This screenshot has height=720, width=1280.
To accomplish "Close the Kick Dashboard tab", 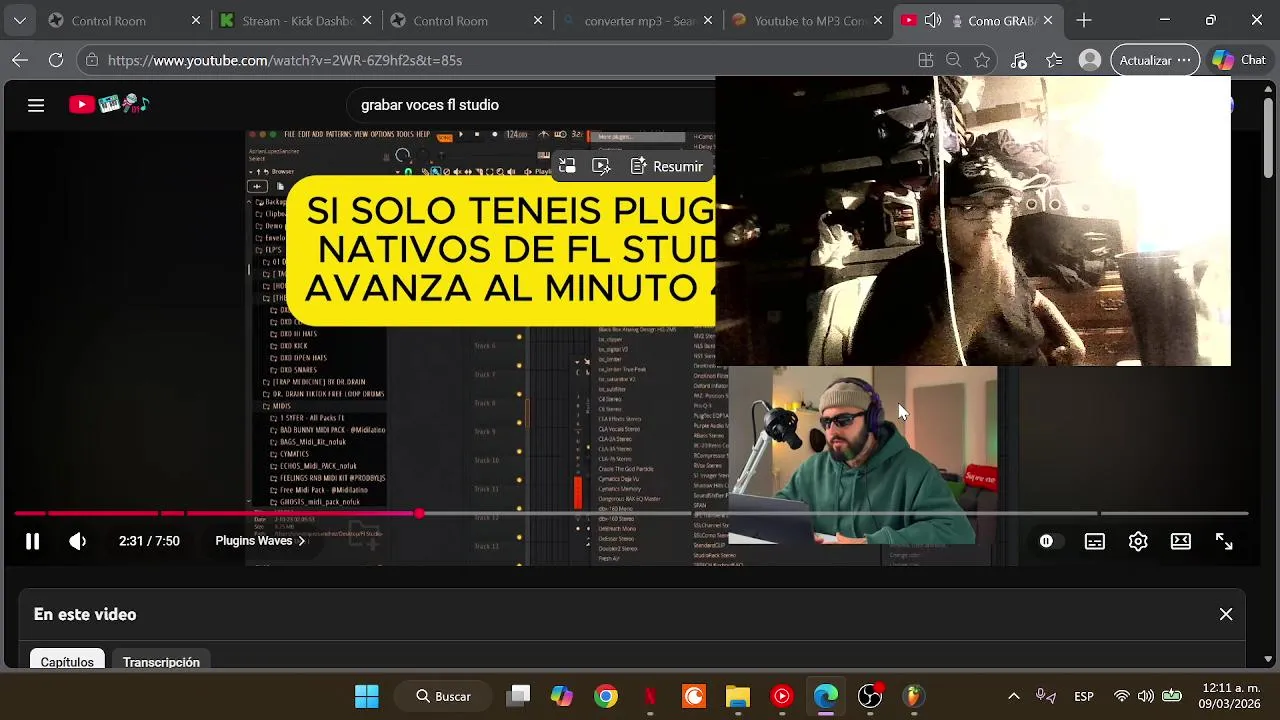I will 368,20.
